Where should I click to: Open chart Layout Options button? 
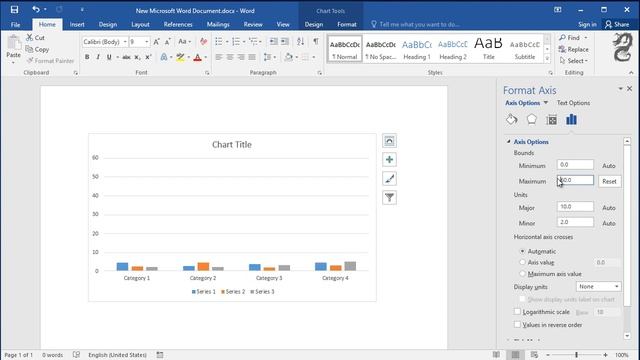coord(389,141)
